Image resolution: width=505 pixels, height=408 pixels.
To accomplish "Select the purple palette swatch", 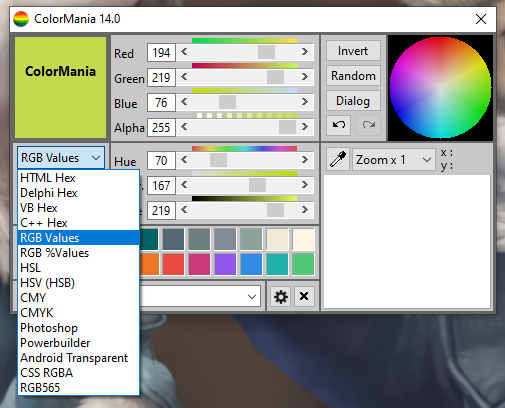I will 225,264.
